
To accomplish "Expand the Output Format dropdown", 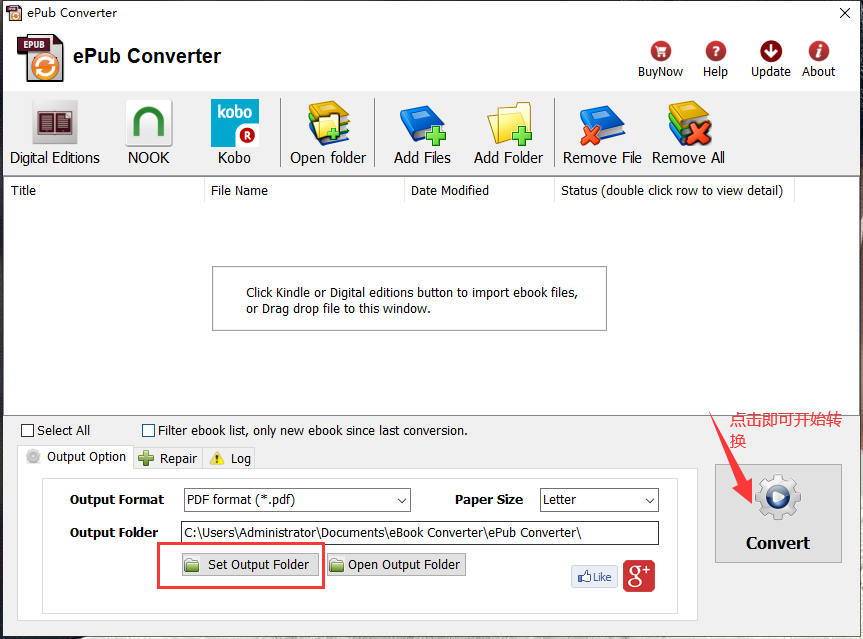I will pos(297,500).
